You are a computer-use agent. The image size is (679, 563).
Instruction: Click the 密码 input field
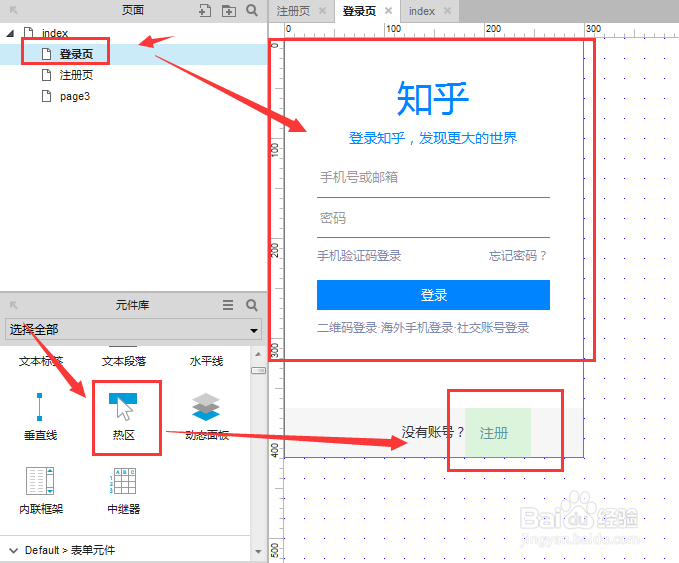(433, 218)
